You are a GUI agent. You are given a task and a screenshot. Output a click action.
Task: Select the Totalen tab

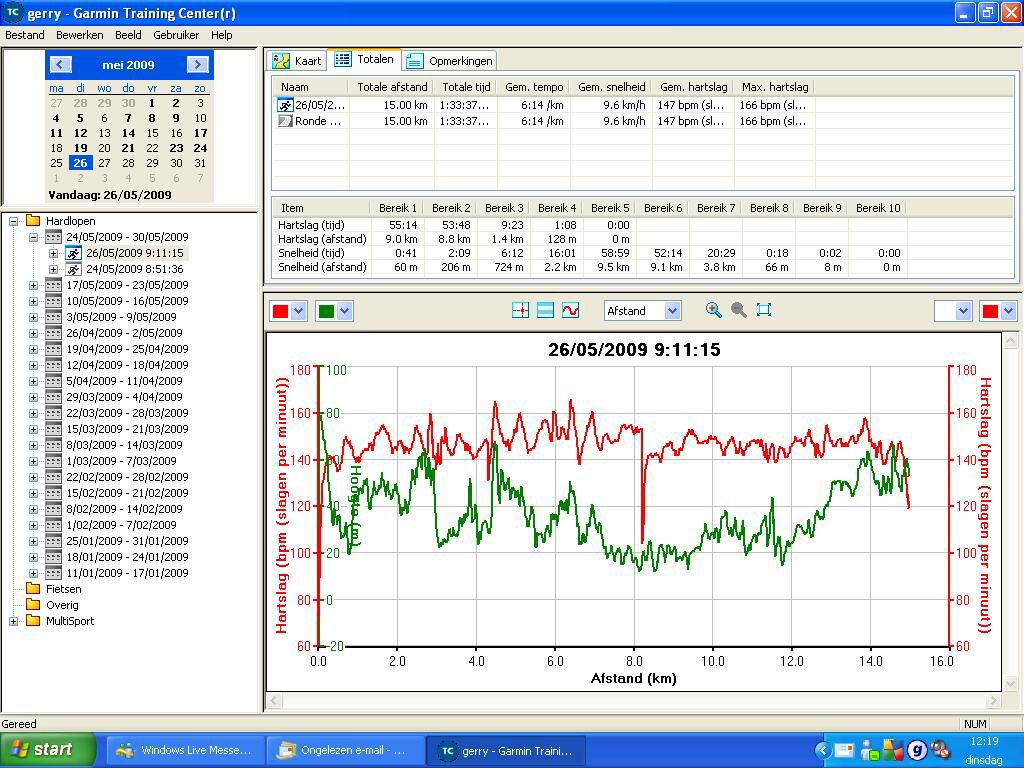point(364,59)
